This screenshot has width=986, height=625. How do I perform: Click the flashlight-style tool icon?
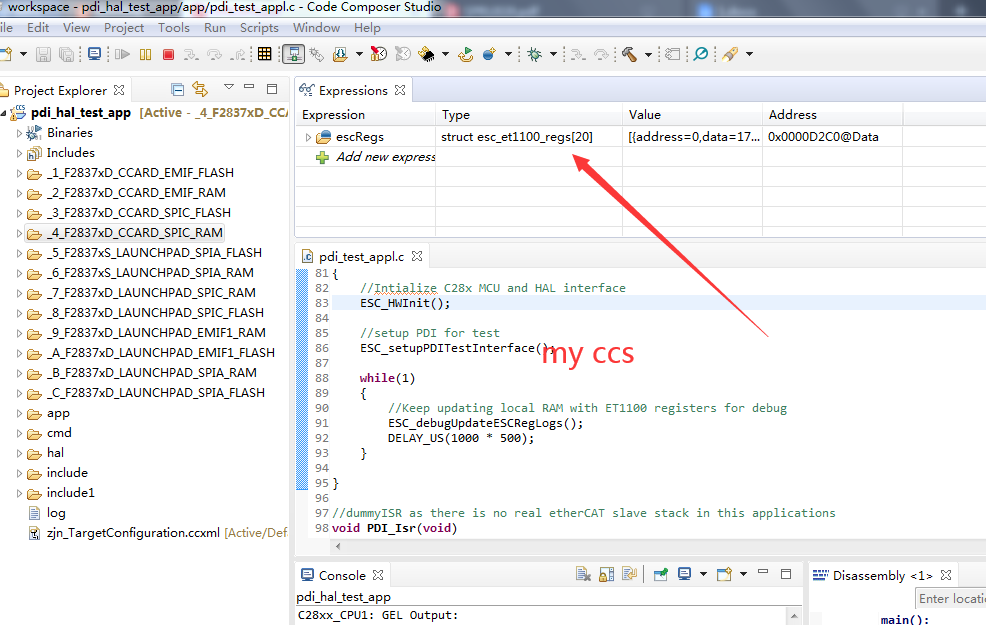click(x=730, y=54)
